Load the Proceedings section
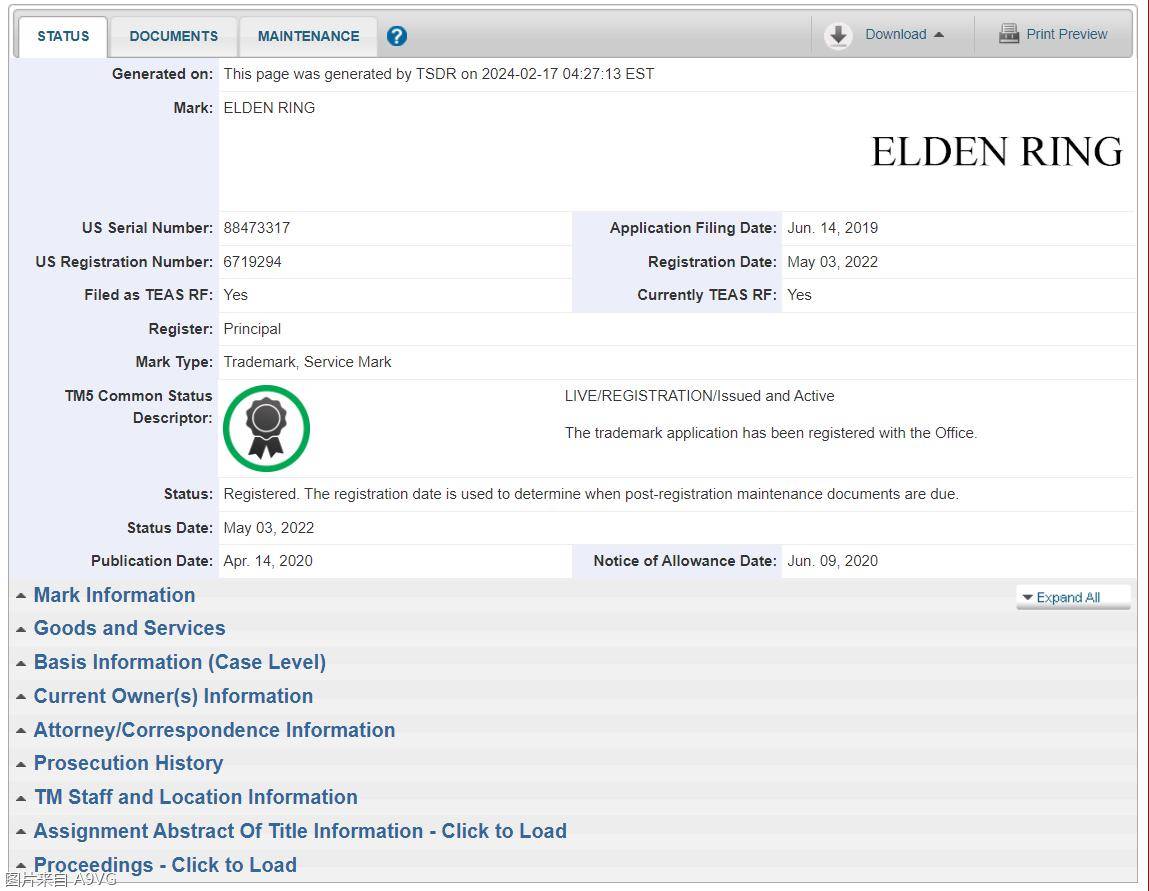This screenshot has width=1149, height=891. [165, 865]
